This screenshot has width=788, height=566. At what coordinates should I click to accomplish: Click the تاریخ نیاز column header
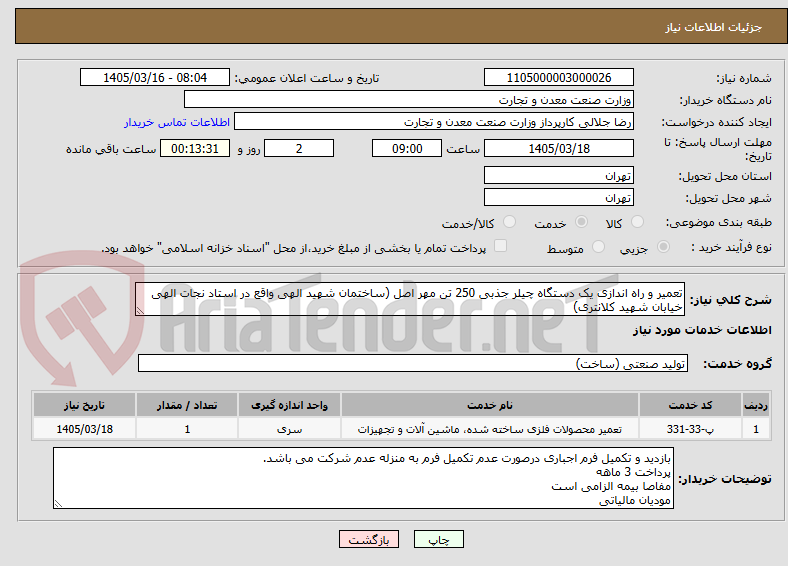tap(84, 405)
